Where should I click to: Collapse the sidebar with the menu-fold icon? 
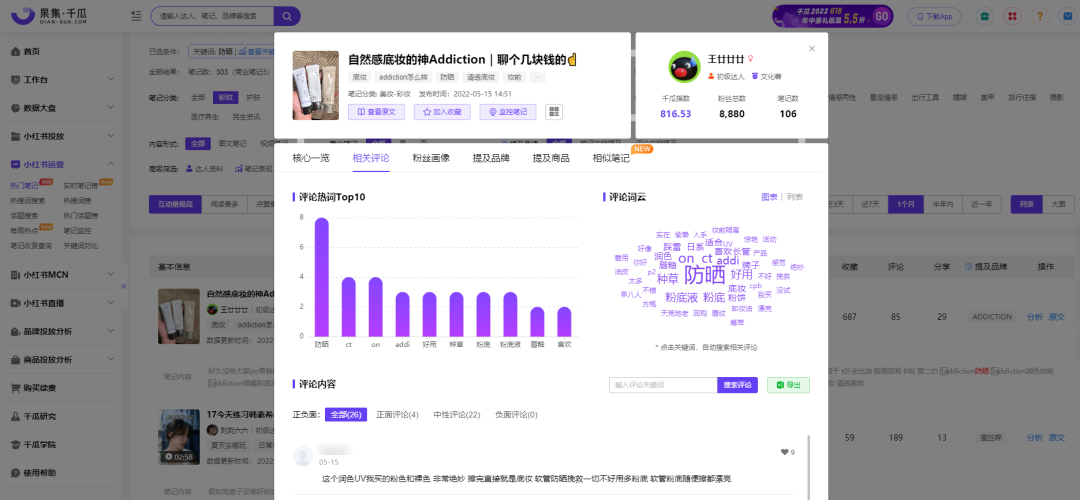136,15
